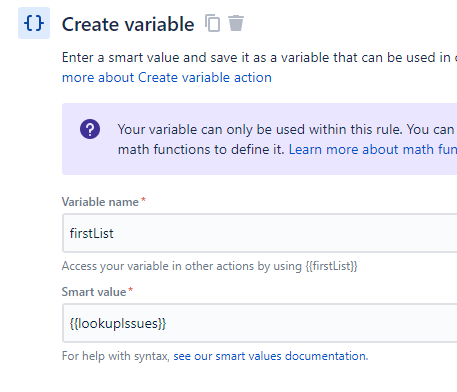Focus the Variable name field containing firstList
Viewport: 457px width, 392px height.
260,233
